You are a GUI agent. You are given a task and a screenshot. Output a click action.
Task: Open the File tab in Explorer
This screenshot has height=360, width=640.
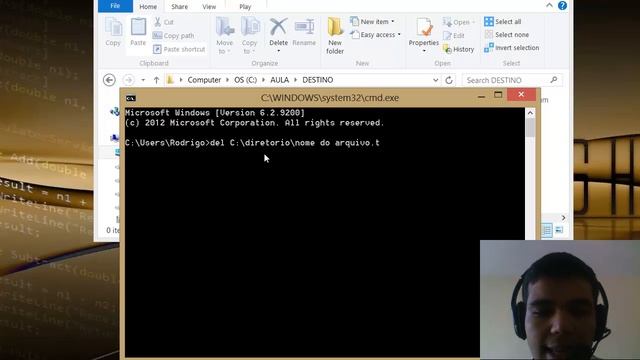(x=115, y=6)
